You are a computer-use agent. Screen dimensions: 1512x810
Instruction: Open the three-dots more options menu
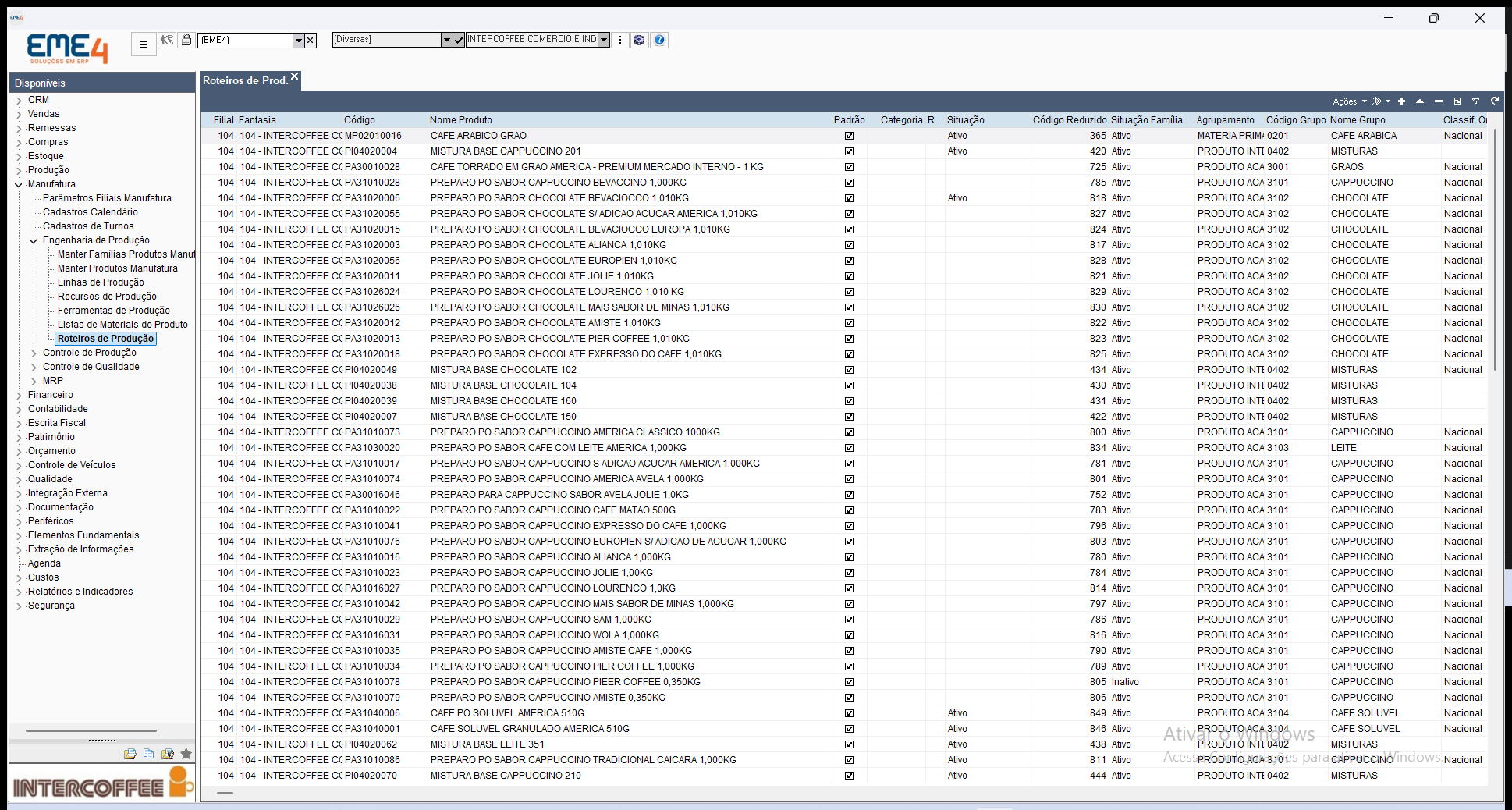620,40
